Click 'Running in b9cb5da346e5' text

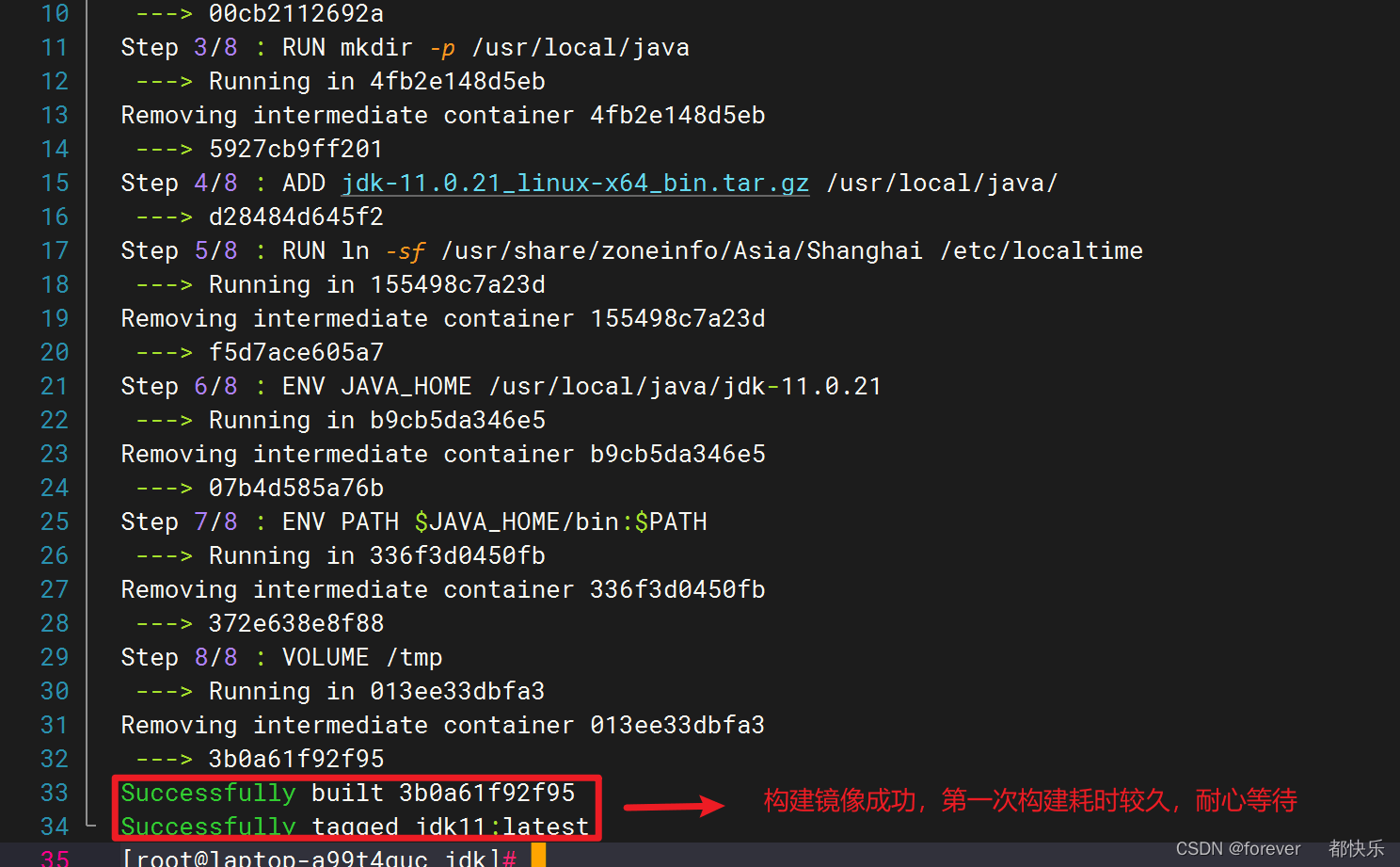(377, 420)
